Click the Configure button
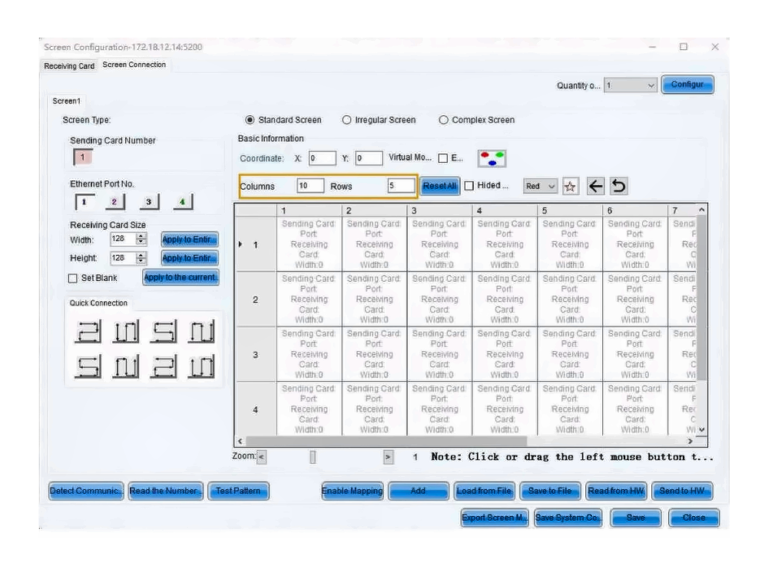Screen dimensions: 768x576 pos(687,84)
